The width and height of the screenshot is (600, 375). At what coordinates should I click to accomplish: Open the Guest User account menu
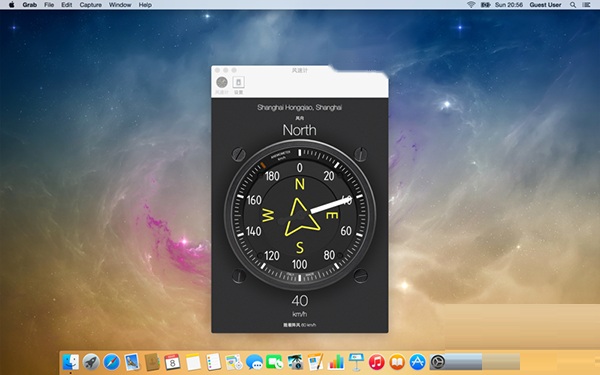(545, 5)
